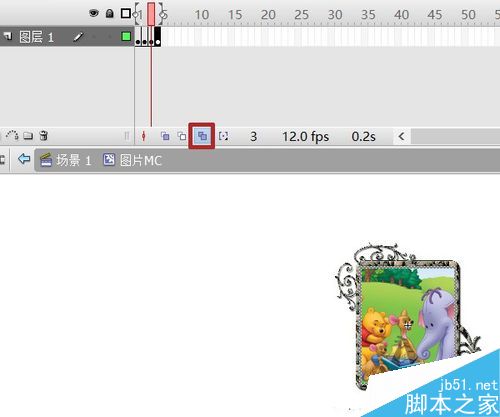Click the end onion skin marker bracket
The width and height of the screenshot is (500, 417).
[x=163, y=14]
